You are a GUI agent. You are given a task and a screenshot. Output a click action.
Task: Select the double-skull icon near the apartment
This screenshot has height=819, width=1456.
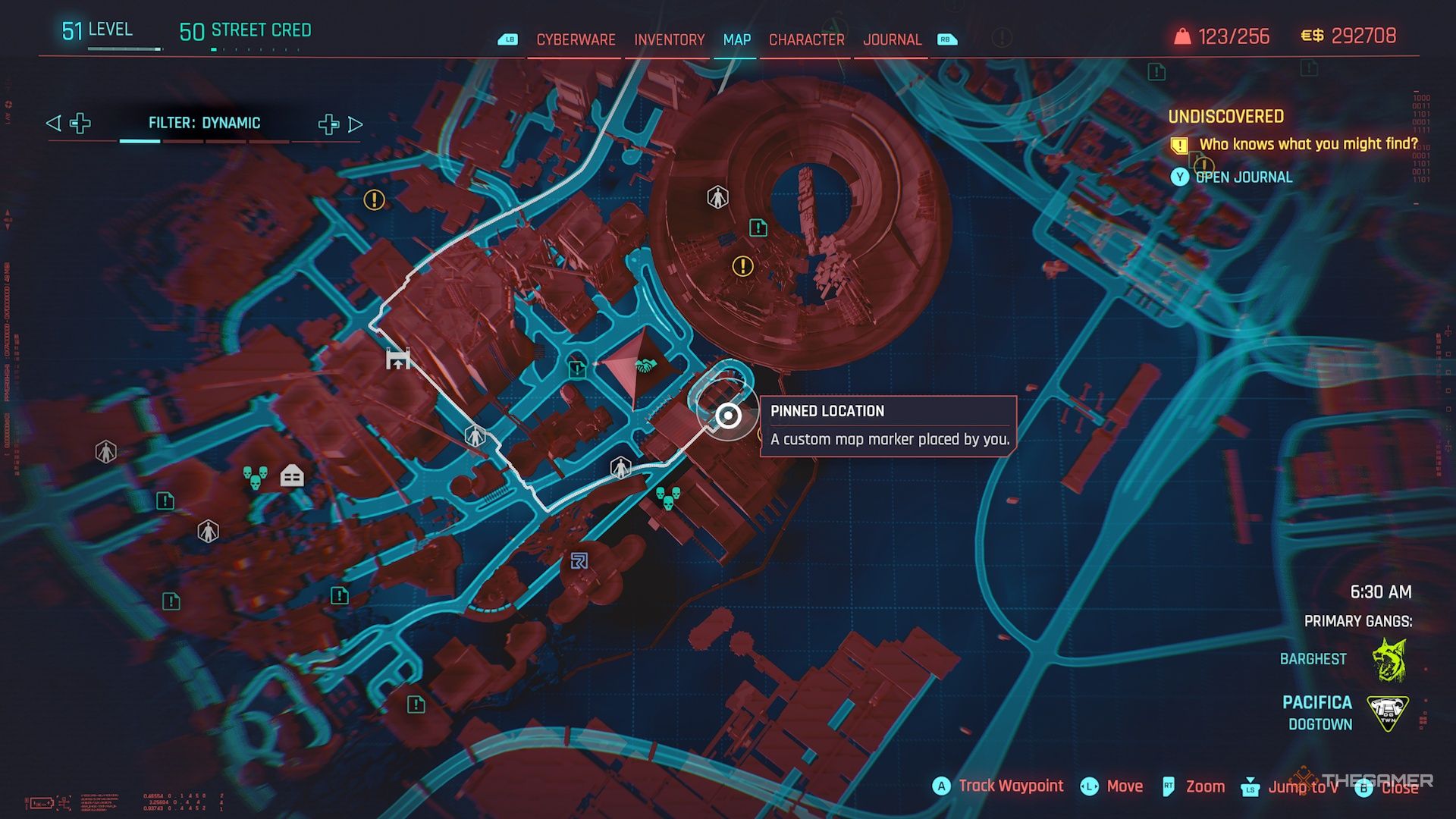coord(255,478)
